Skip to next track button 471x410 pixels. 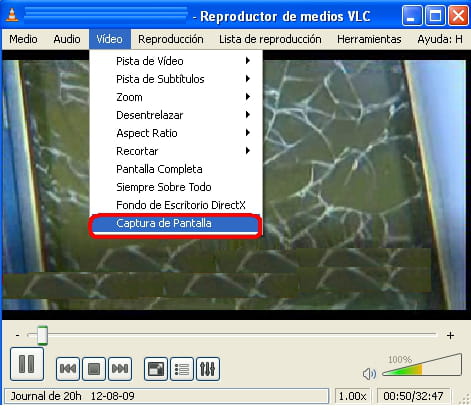click(x=120, y=369)
